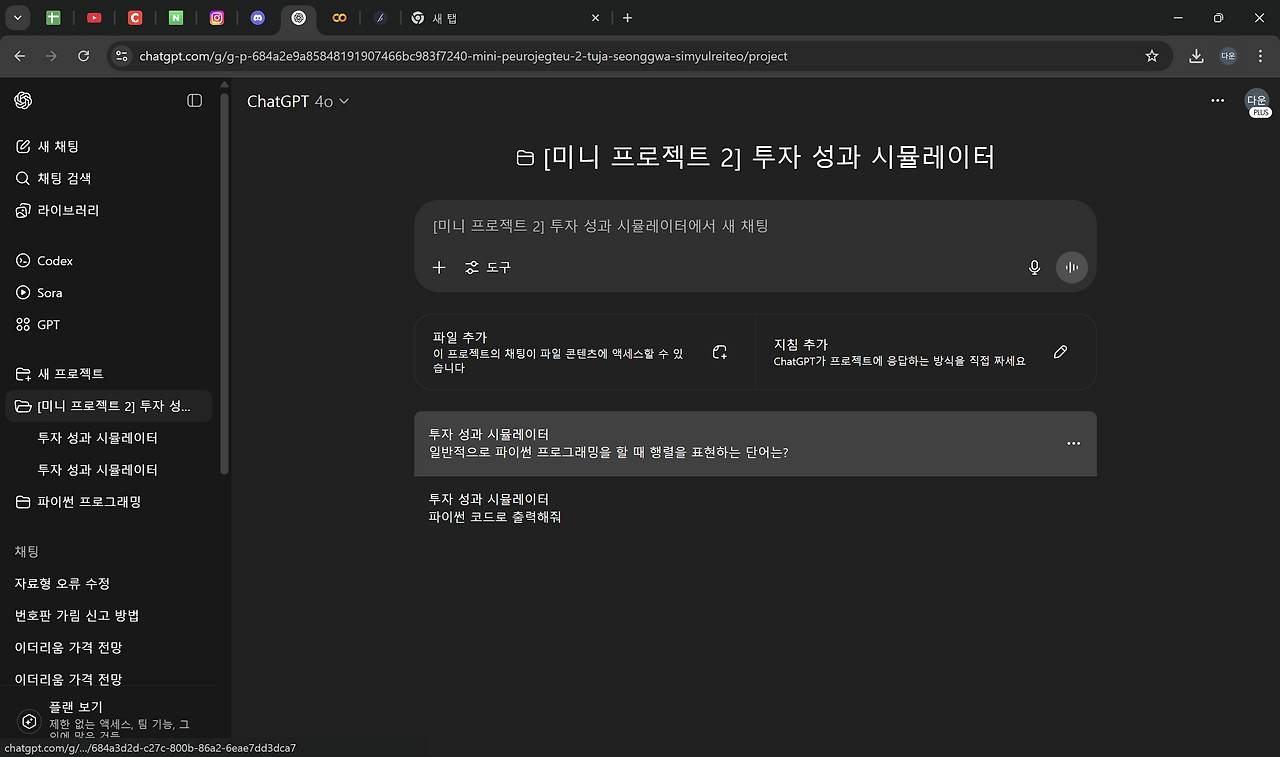The image size is (1280, 757).
Task: Open the Chrome profile button
Action: pos(1228,56)
